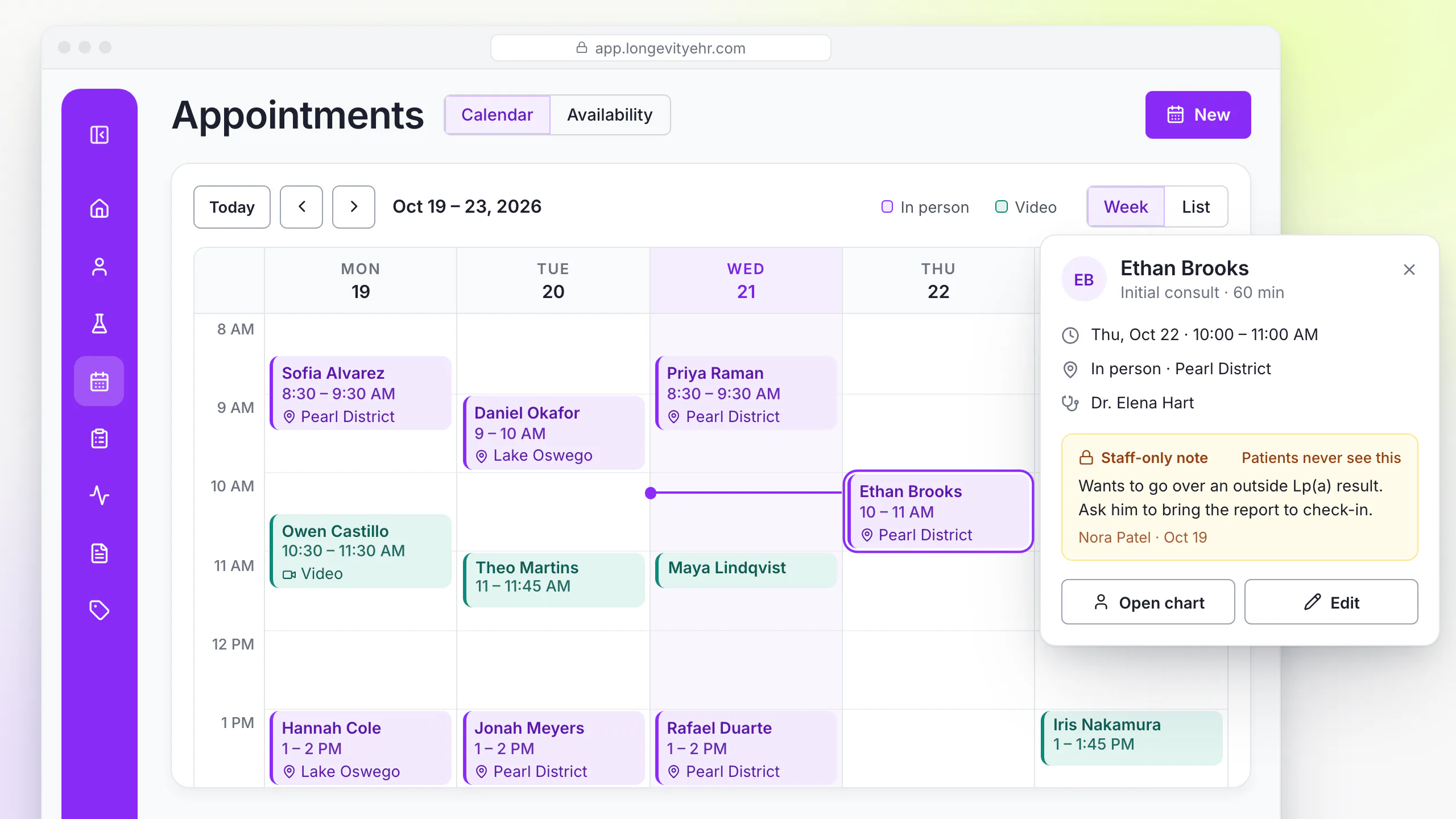Viewport: 1456px width, 819px height.
Task: Open chart for Ethan Brooks
Action: pos(1148,602)
